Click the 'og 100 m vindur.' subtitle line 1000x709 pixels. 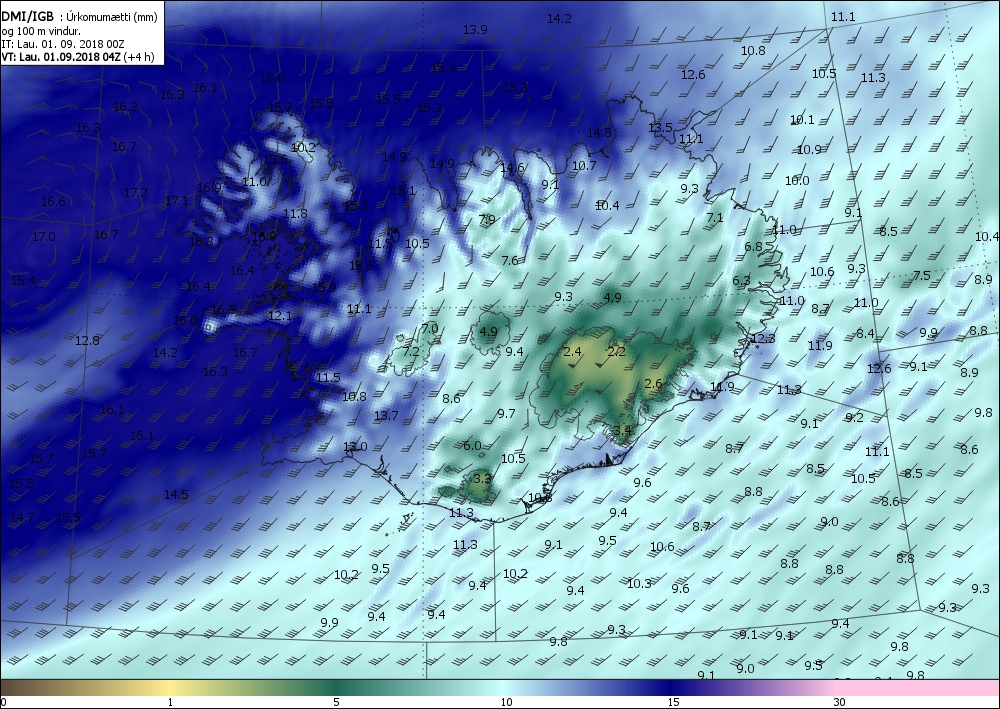(41, 31)
